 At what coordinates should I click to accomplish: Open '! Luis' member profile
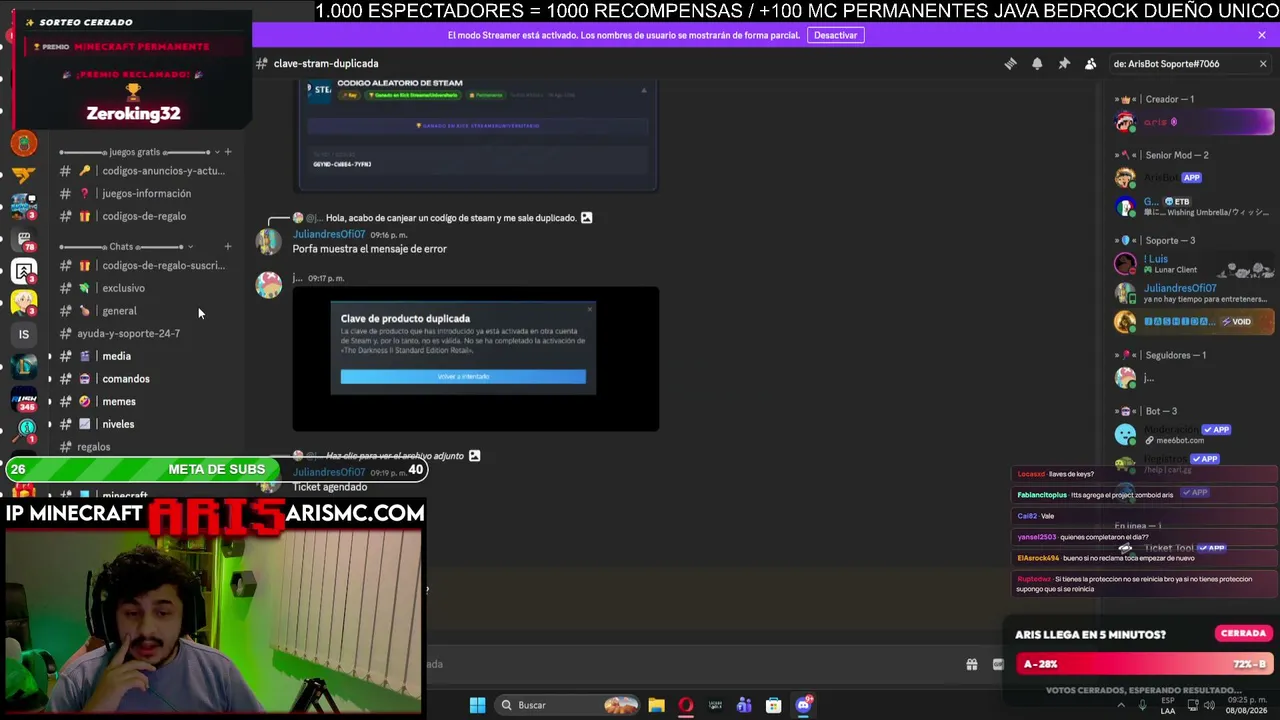[1195, 264]
